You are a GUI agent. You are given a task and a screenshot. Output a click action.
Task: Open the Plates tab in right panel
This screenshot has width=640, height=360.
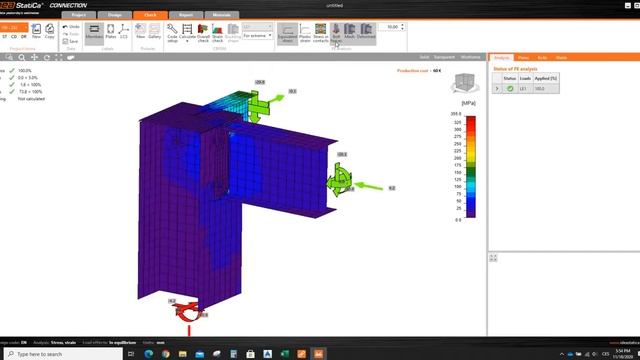point(523,58)
